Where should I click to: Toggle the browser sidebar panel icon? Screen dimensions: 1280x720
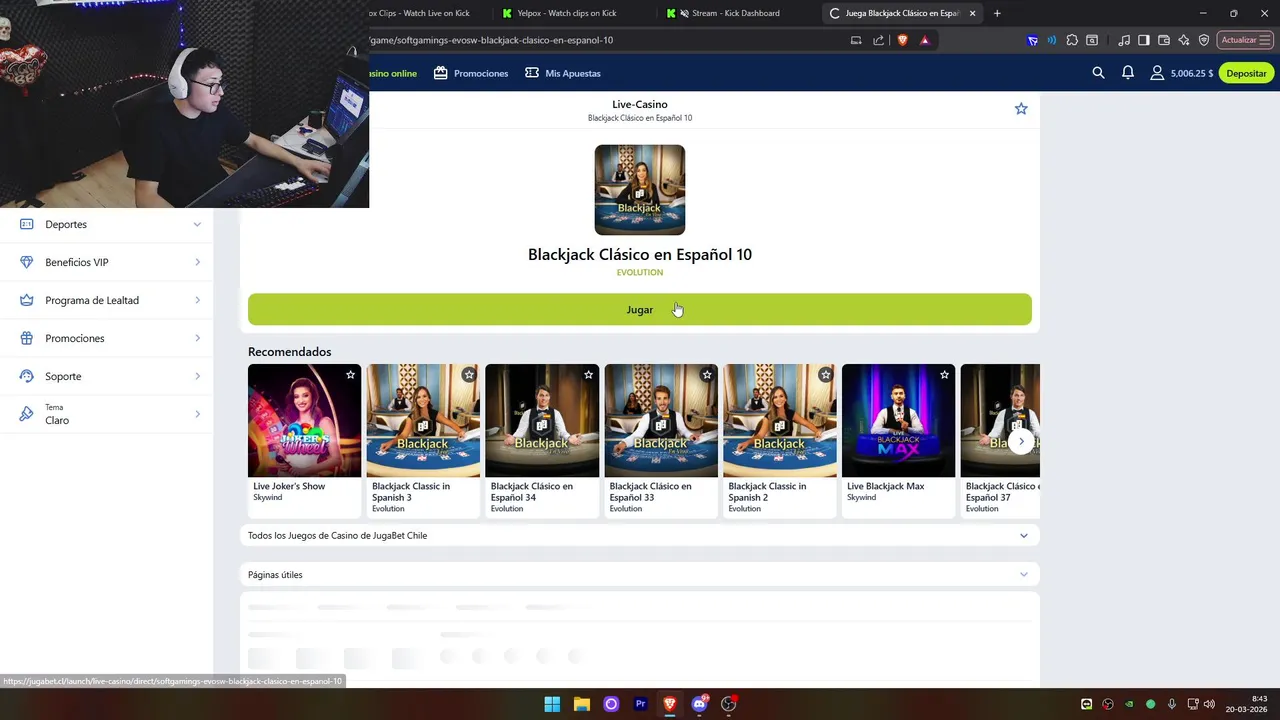pos(1144,40)
